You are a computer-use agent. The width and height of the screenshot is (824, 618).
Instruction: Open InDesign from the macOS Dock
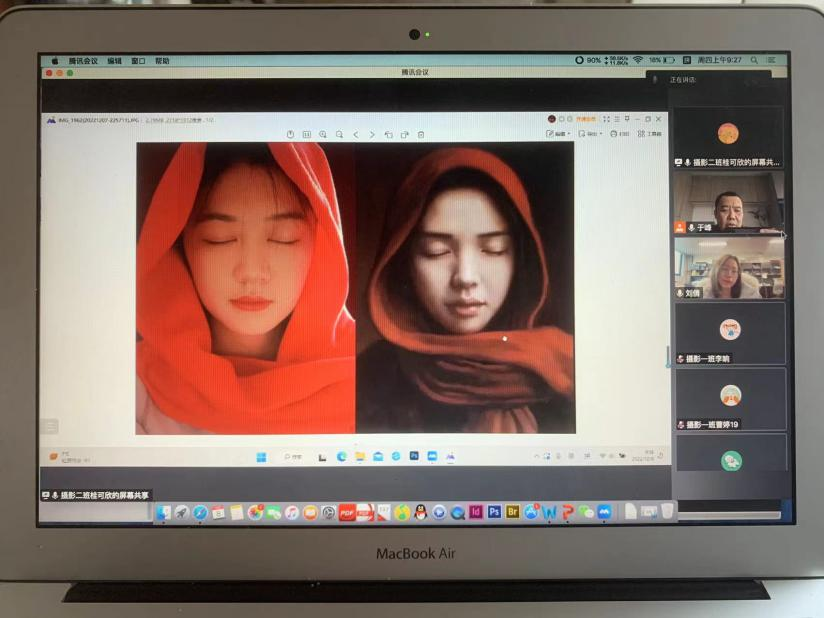[x=476, y=512]
